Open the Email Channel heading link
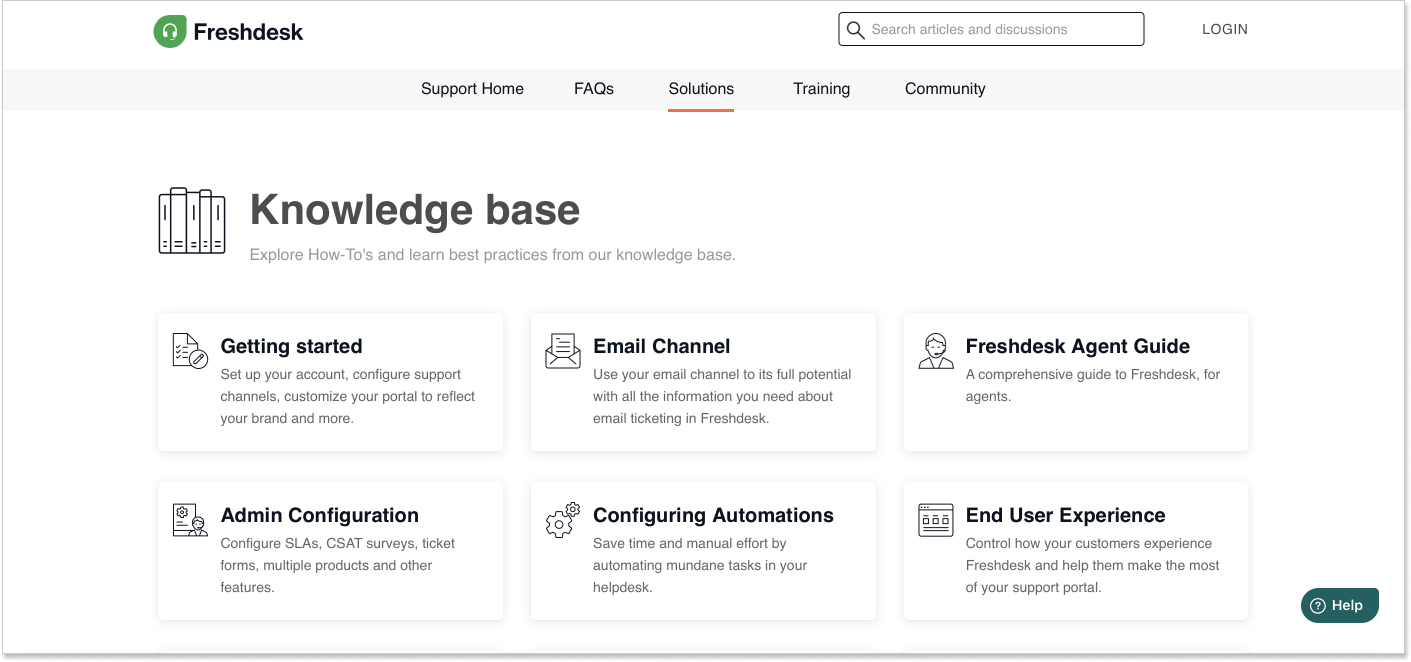The width and height of the screenshot is (1411, 662). (x=662, y=347)
